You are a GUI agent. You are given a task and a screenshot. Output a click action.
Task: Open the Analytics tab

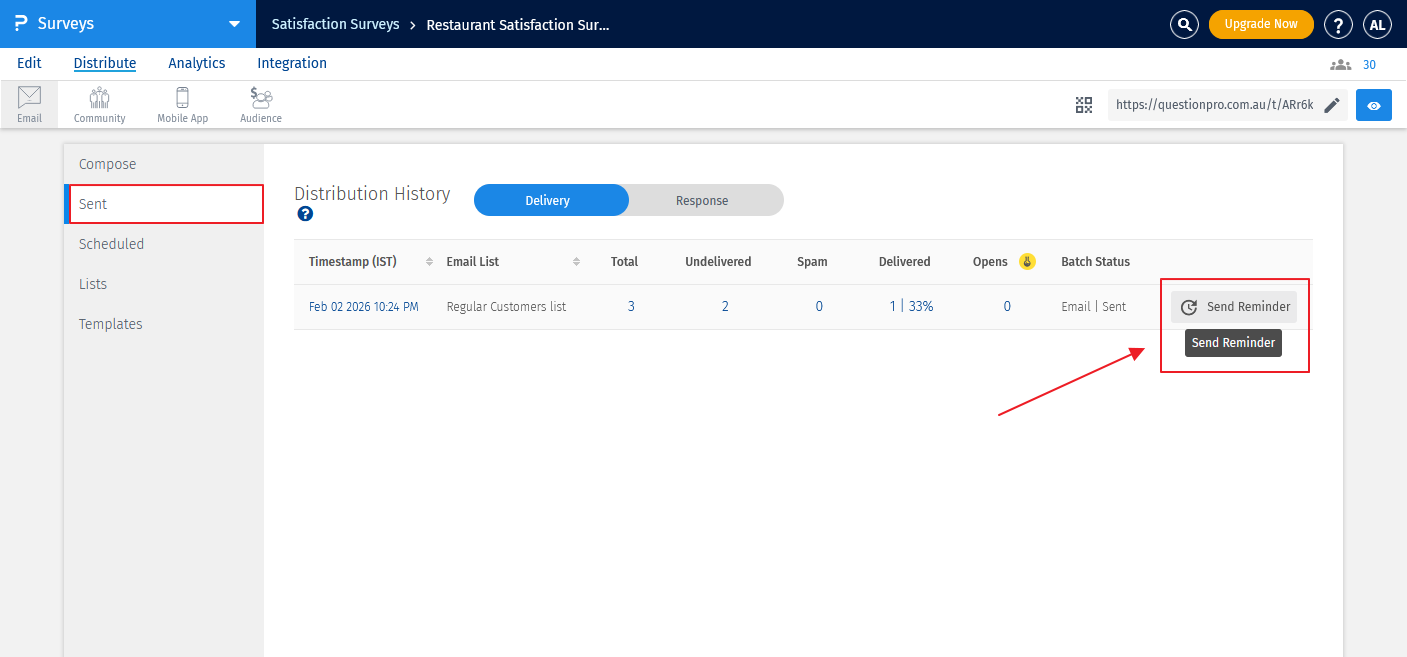196,63
